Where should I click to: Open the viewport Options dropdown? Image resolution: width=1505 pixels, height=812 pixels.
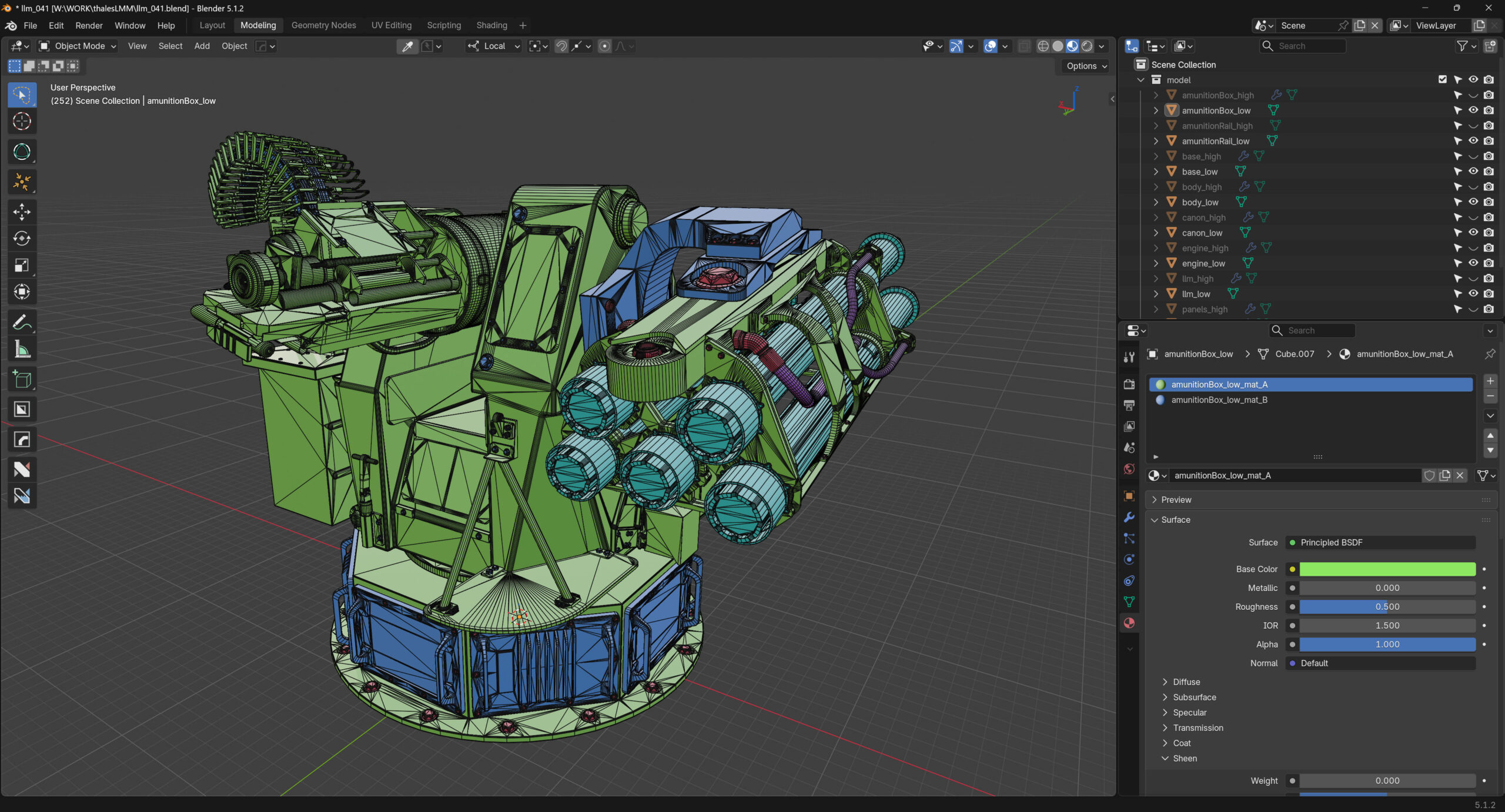tap(1086, 66)
